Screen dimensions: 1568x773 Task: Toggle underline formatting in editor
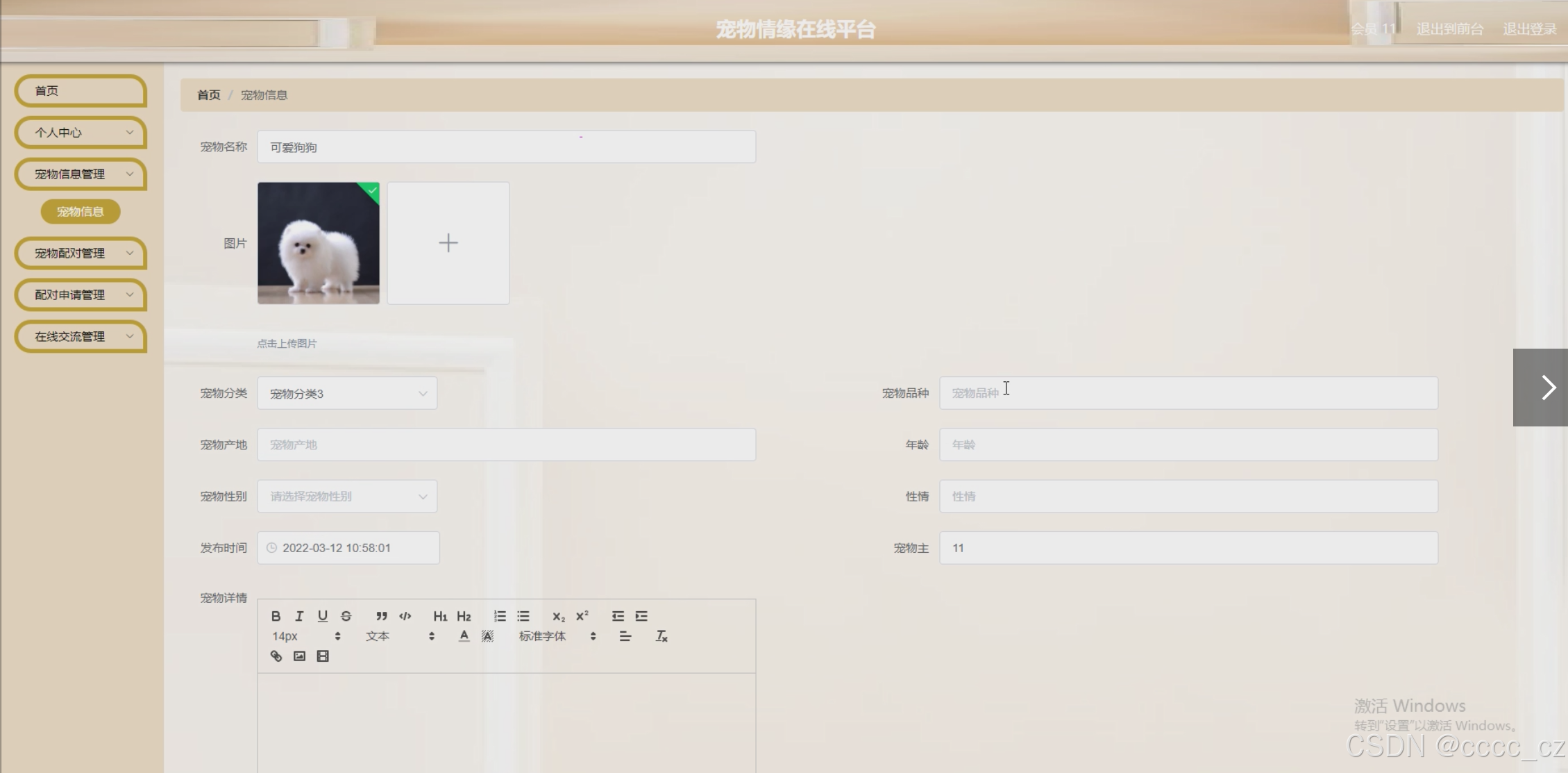323,616
